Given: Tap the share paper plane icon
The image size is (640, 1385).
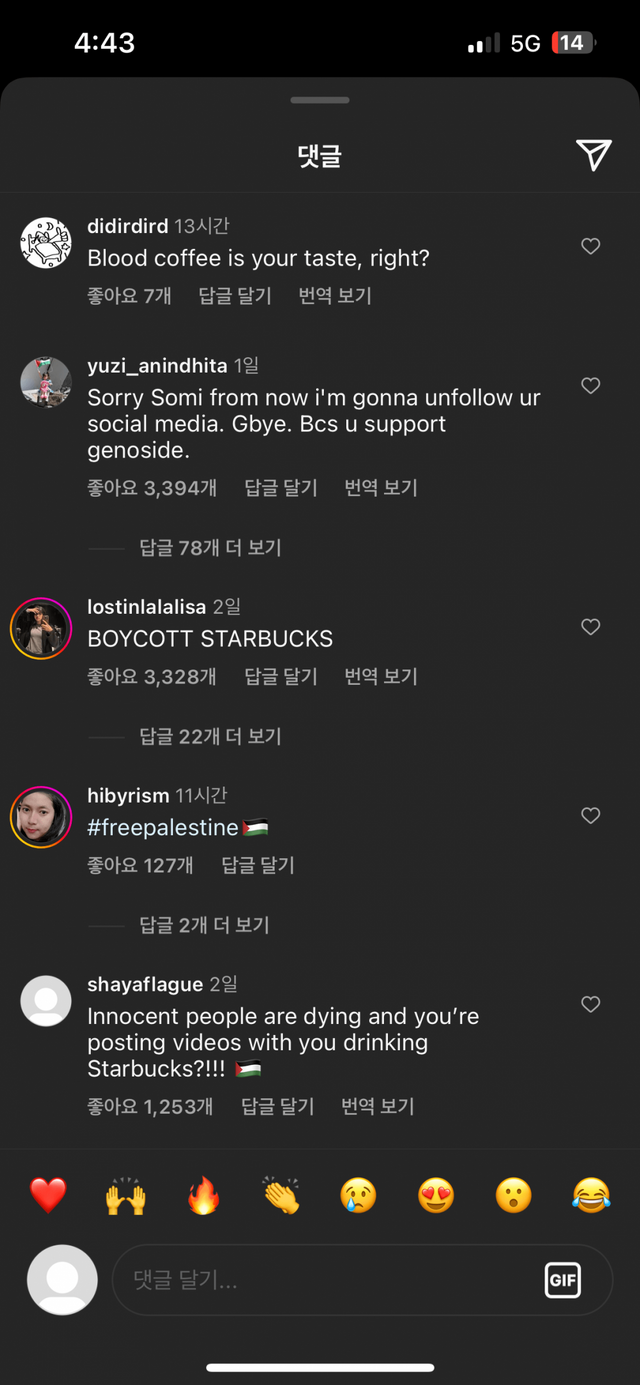Looking at the screenshot, I should tap(593, 155).
